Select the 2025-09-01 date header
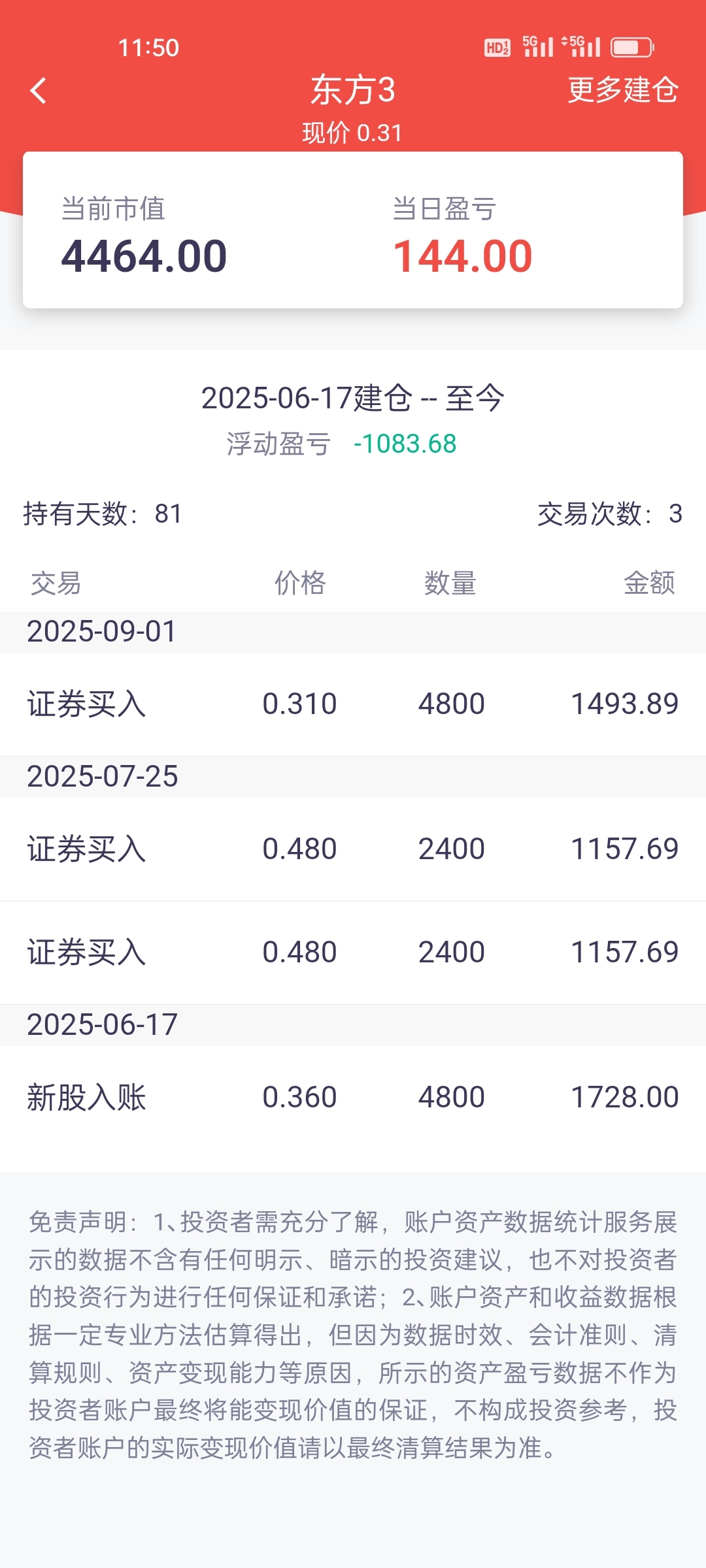This screenshot has height=1568, width=706. pos(102,632)
